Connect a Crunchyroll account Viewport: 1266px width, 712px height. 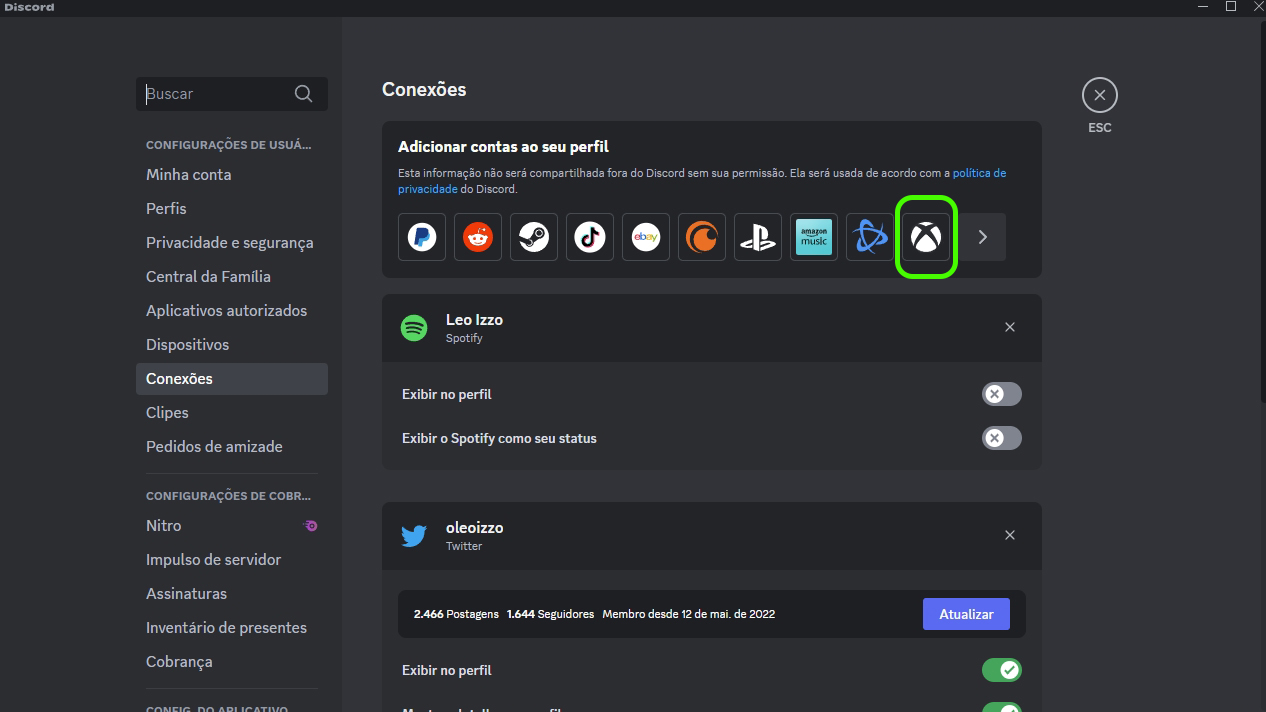[x=702, y=237]
